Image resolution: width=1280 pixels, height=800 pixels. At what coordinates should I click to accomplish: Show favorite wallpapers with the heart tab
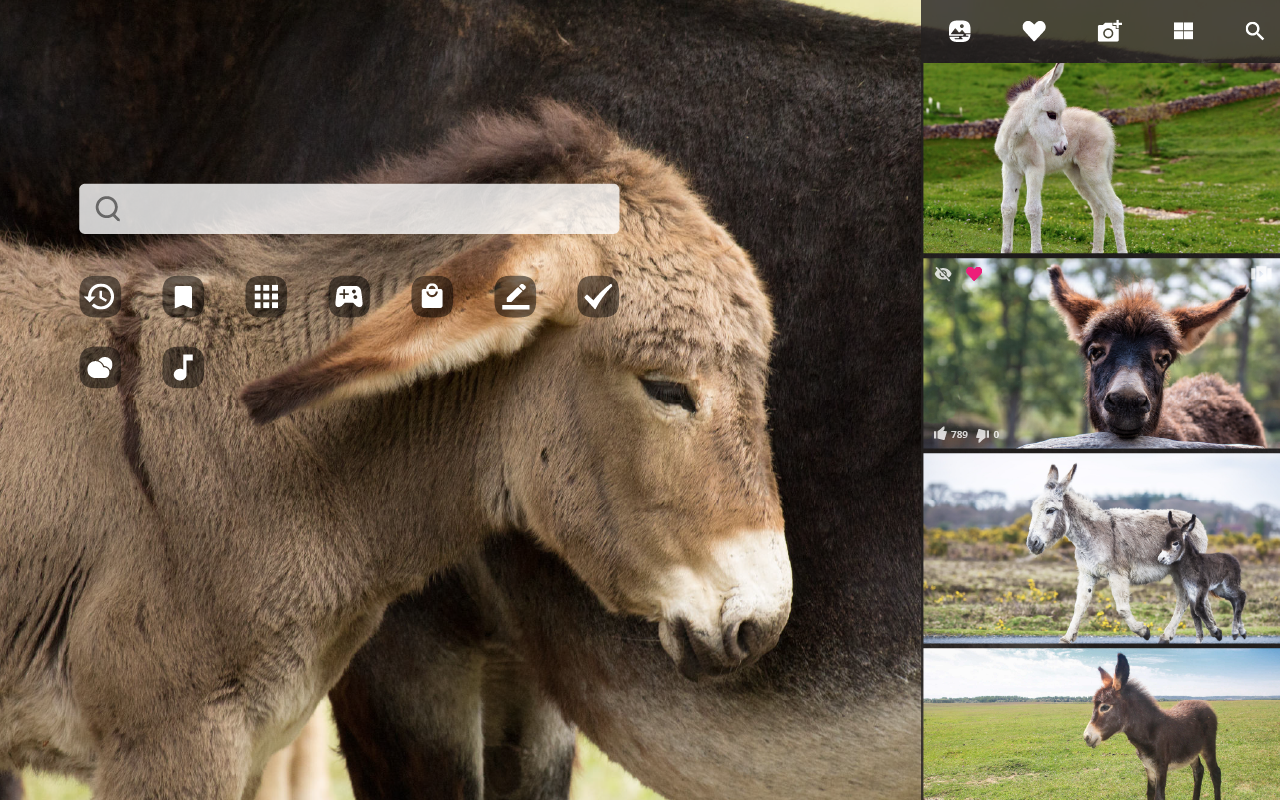click(x=1034, y=31)
